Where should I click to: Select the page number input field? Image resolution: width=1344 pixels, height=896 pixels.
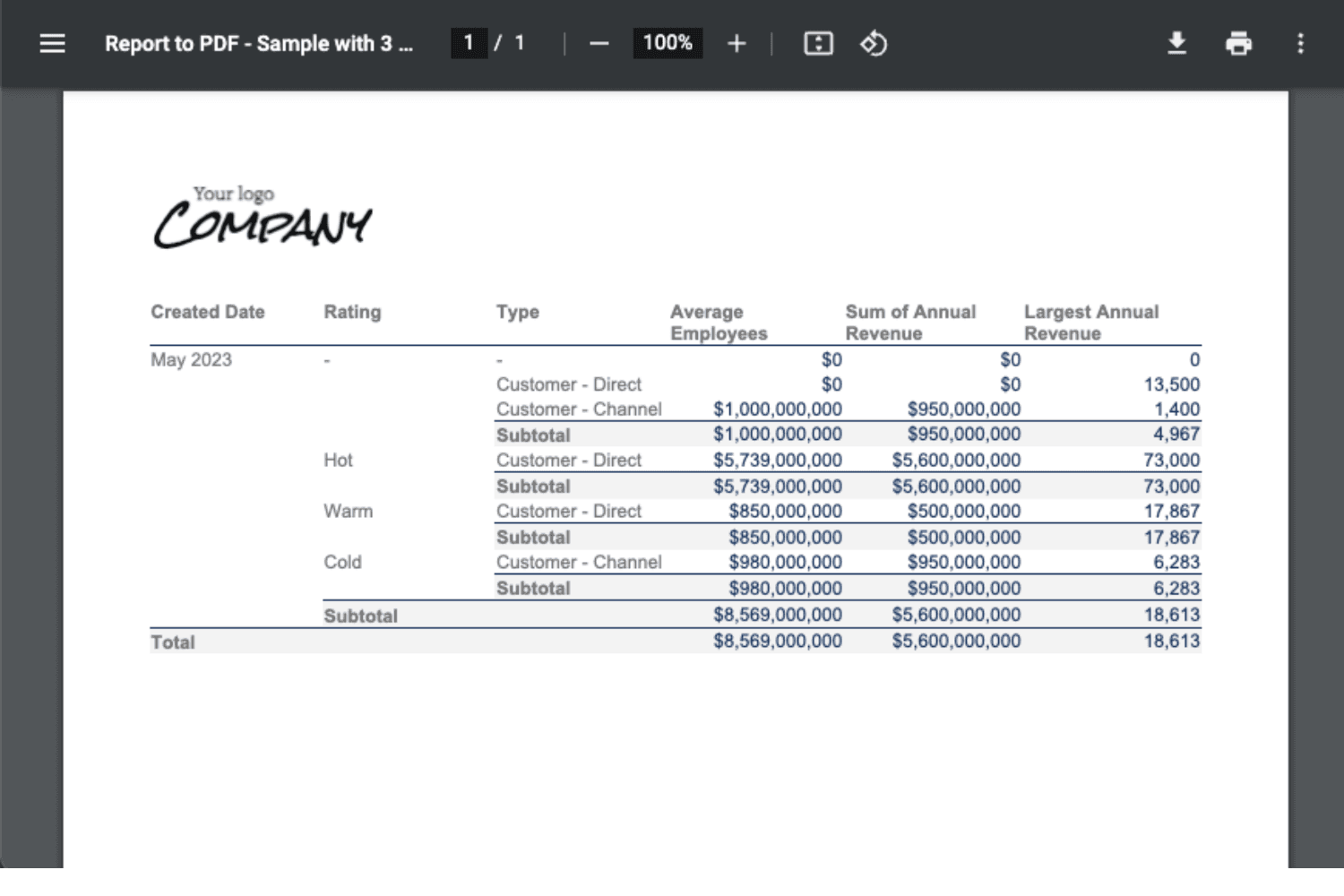pyautogui.click(x=469, y=43)
